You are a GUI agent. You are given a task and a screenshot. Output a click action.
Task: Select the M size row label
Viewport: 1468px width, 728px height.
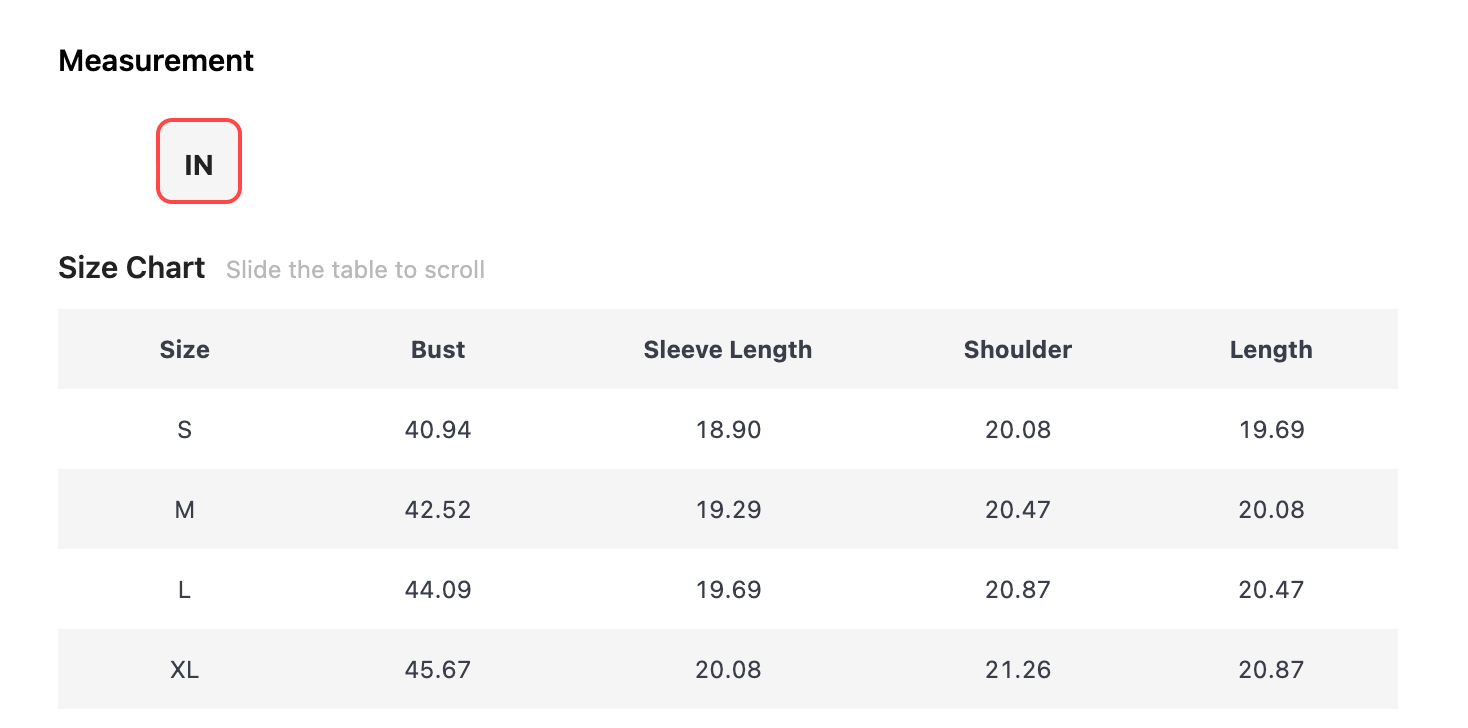click(185, 509)
